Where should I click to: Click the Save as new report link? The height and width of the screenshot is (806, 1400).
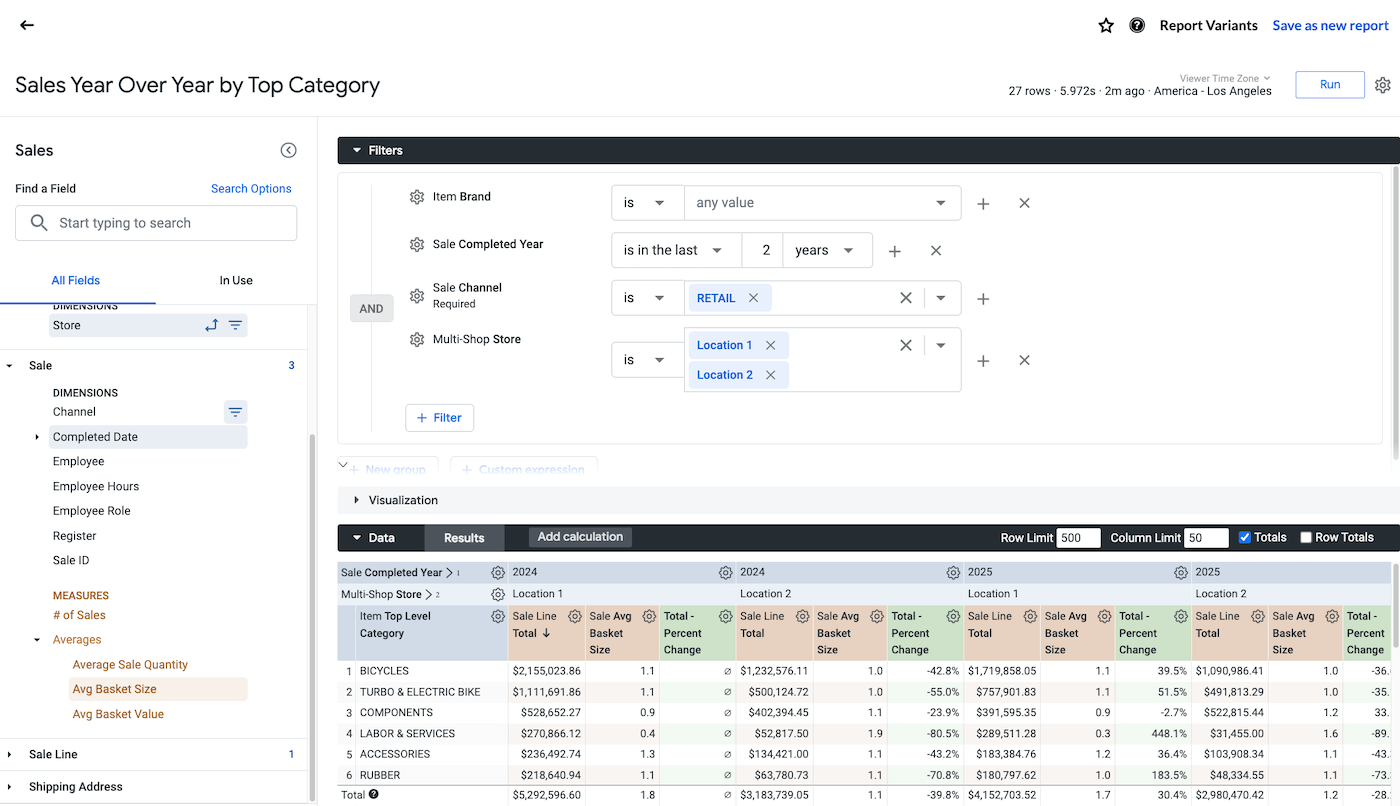(1330, 25)
